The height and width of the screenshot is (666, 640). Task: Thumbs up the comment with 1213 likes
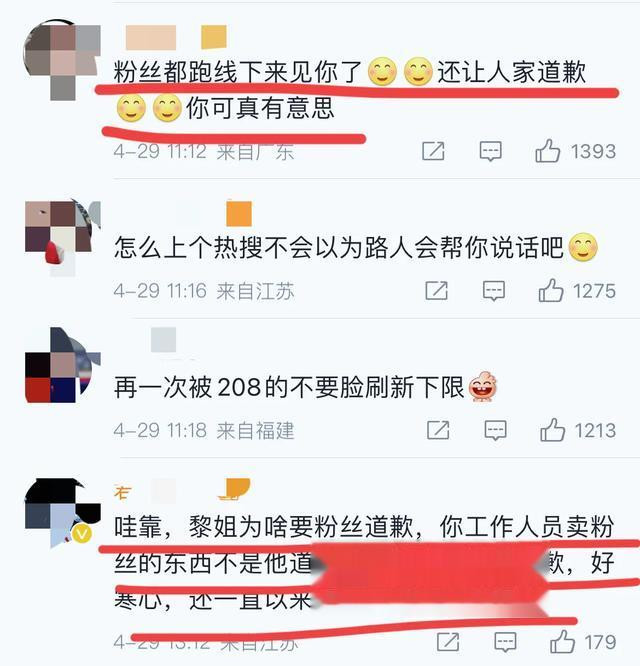[x=553, y=430]
